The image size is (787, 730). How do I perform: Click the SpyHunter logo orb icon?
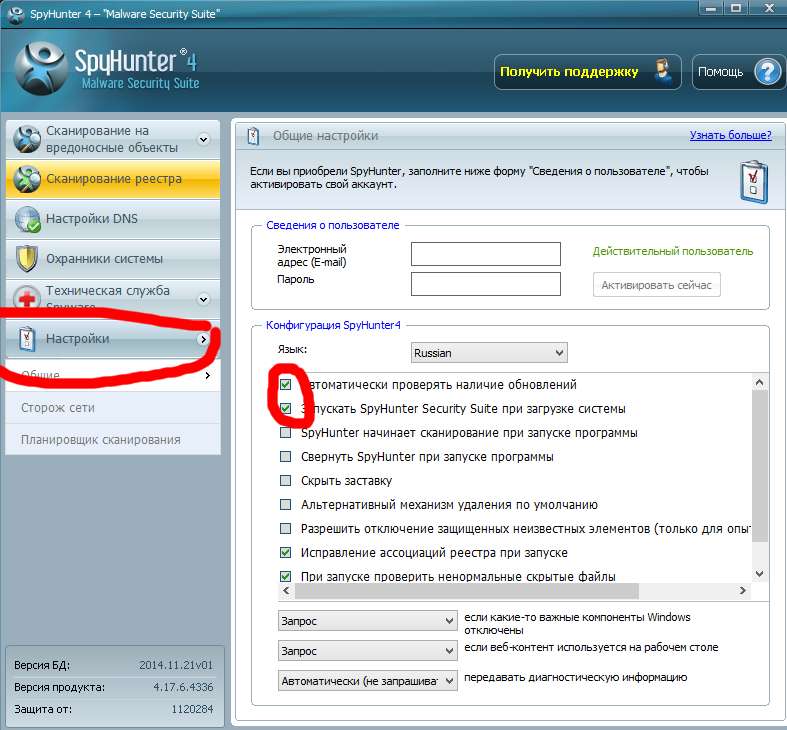coord(40,68)
